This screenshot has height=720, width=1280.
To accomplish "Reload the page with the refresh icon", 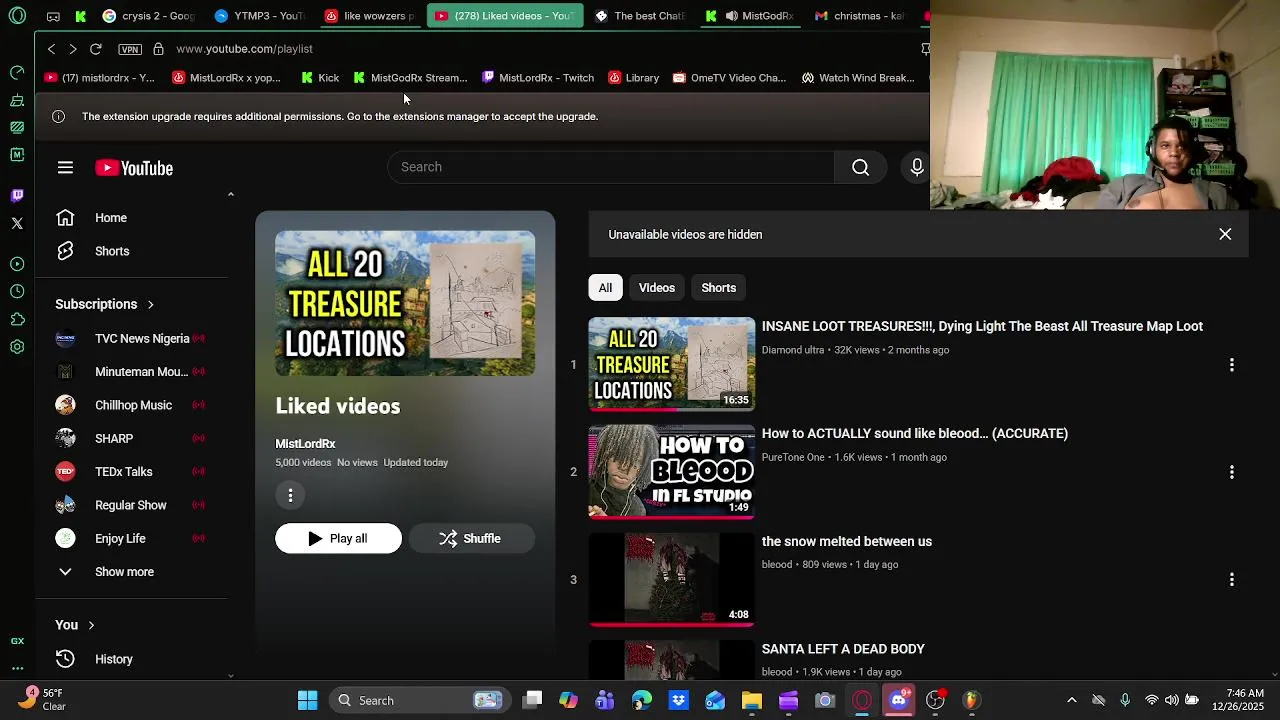I will (x=96, y=49).
